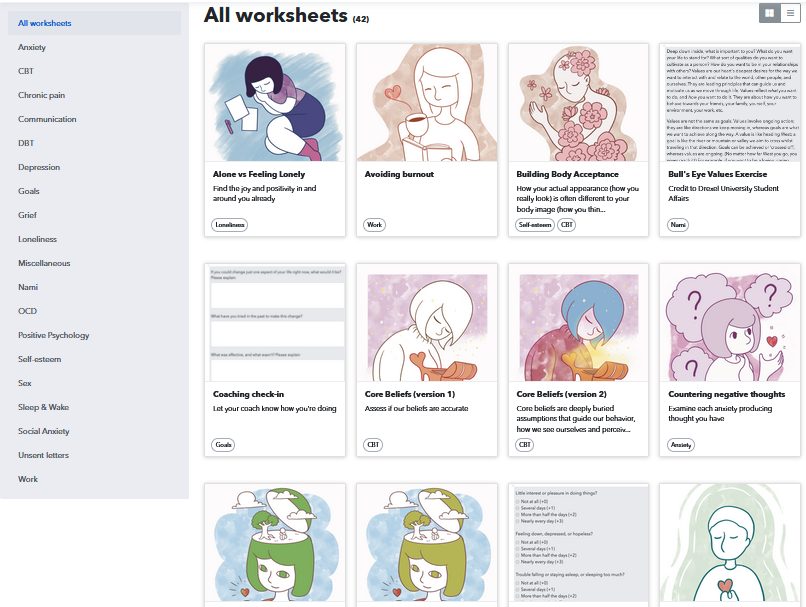Image resolution: width=806 pixels, height=607 pixels.
Task: Switch to grid view icon
Action: (x=770, y=13)
